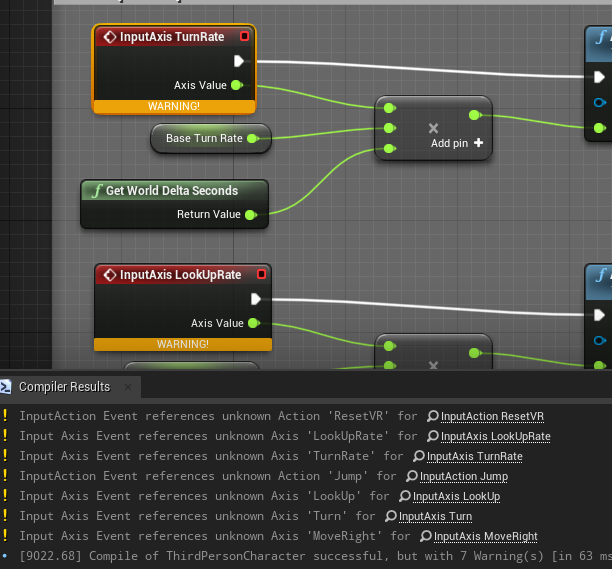The width and height of the screenshot is (612, 569).
Task: Select the Base Turn Rate variable node
Action: coord(211,138)
